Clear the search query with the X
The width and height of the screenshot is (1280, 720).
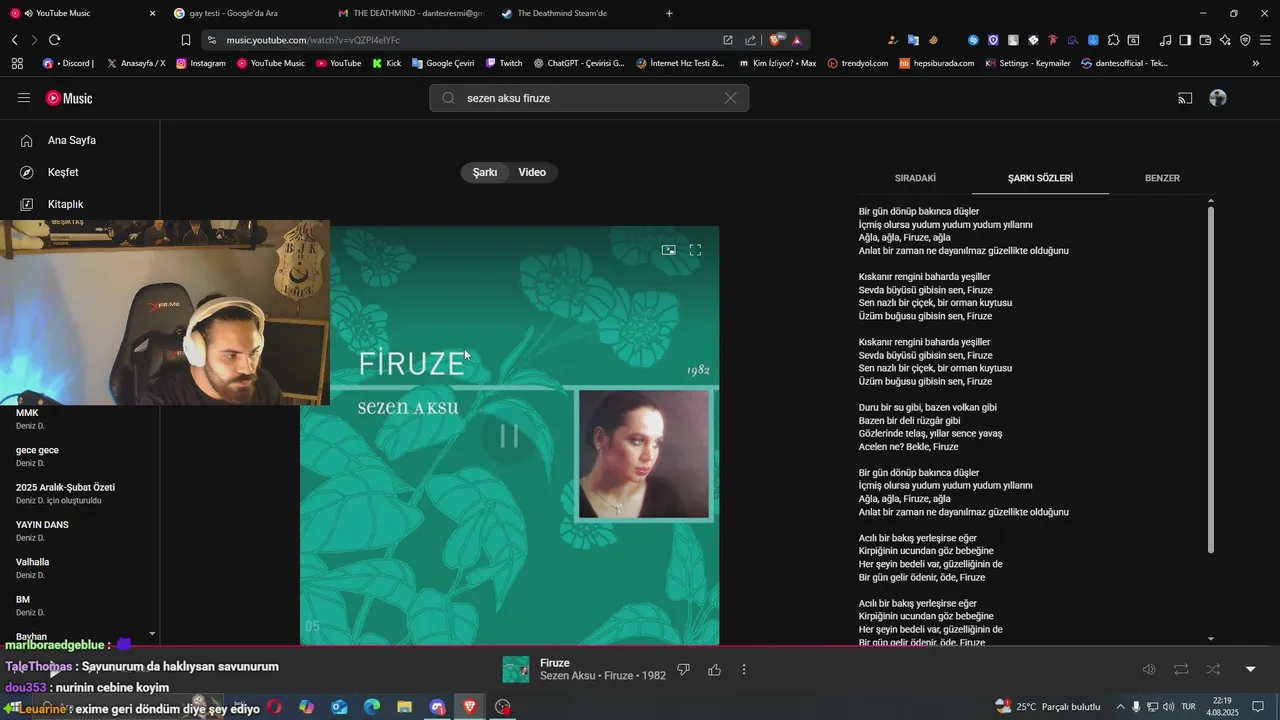tap(730, 98)
